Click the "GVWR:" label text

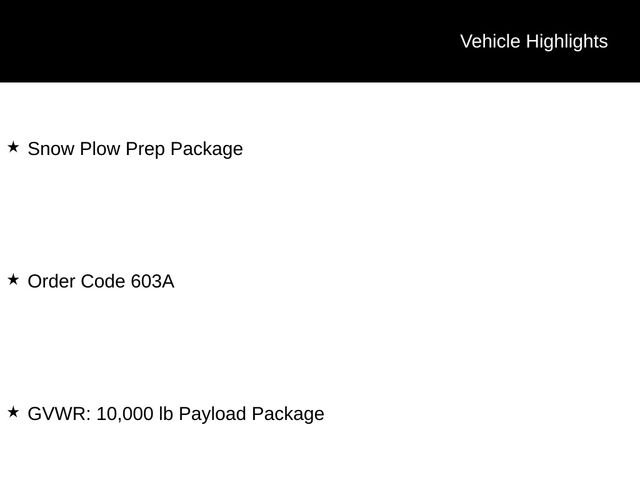coord(59,414)
